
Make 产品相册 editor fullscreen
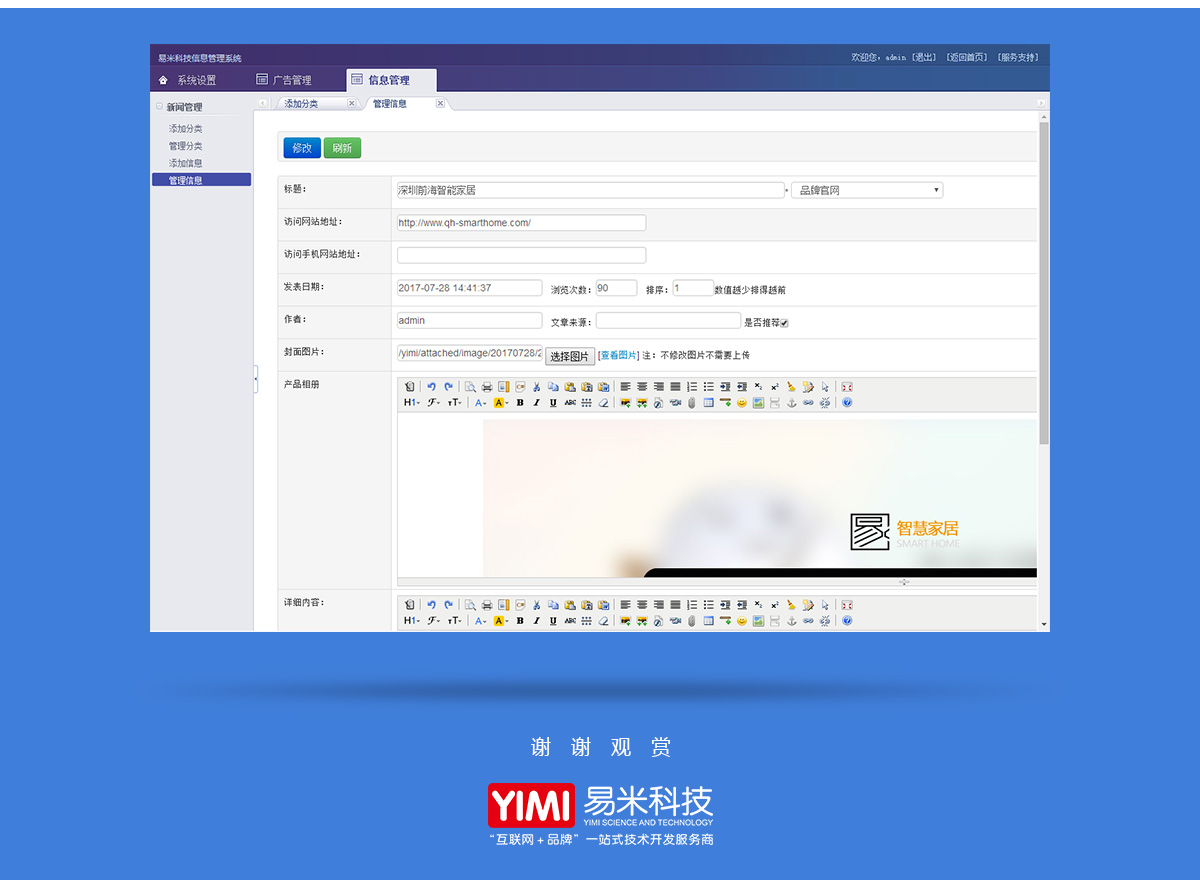coord(847,386)
